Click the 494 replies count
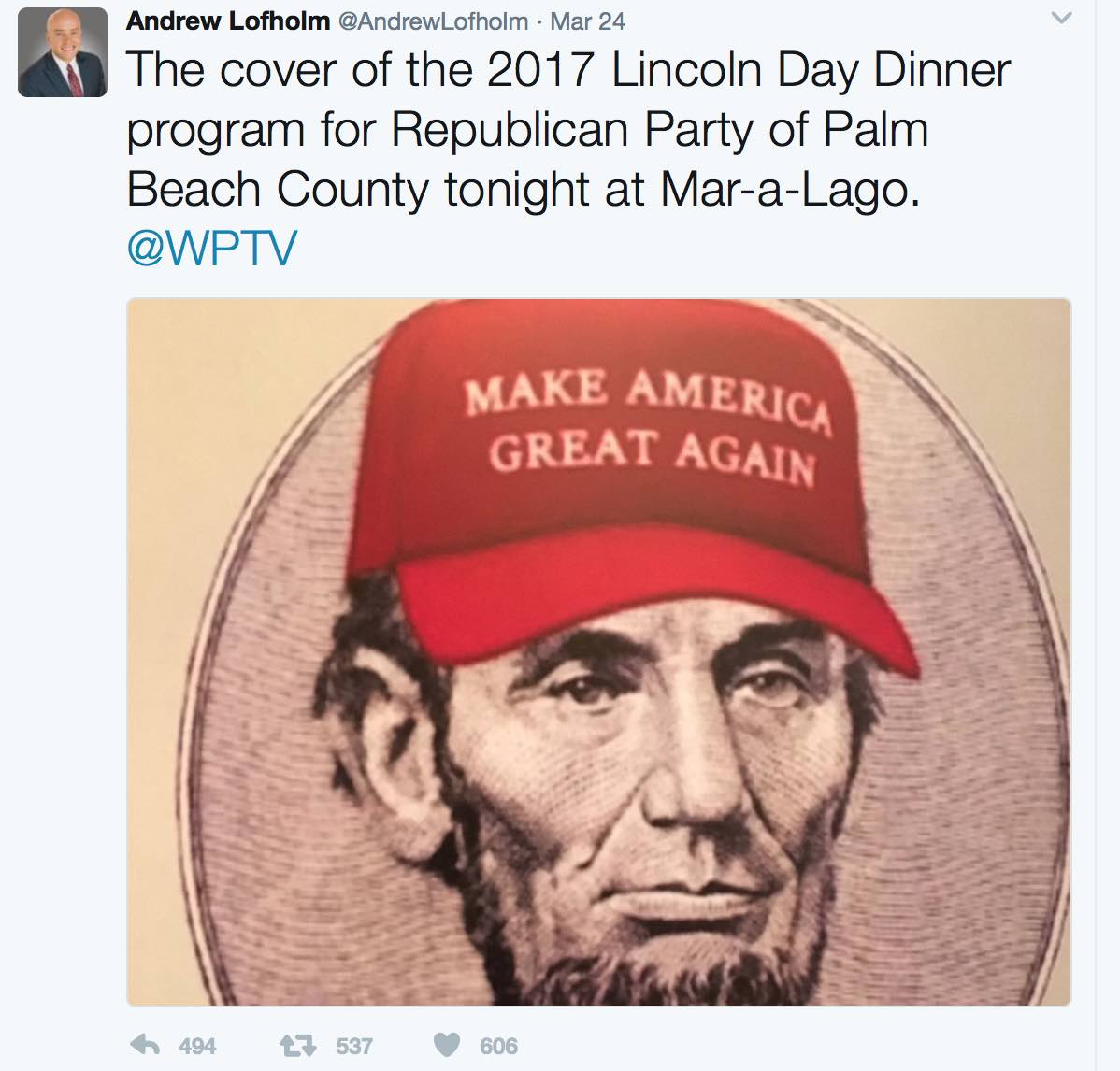The image size is (1120, 1071). coord(197,1046)
